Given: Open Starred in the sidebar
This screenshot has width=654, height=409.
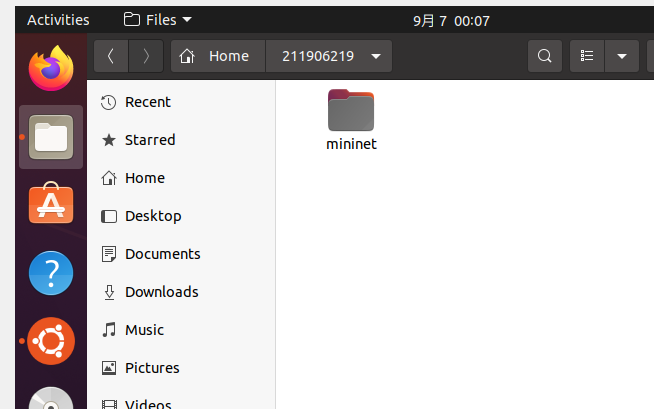Looking at the screenshot, I should [x=149, y=140].
